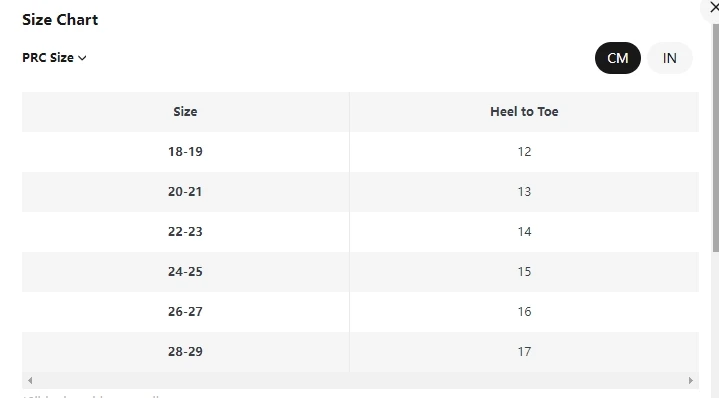Switch measurement units to IN
Viewport: 719px width, 398px height.
pyautogui.click(x=669, y=58)
